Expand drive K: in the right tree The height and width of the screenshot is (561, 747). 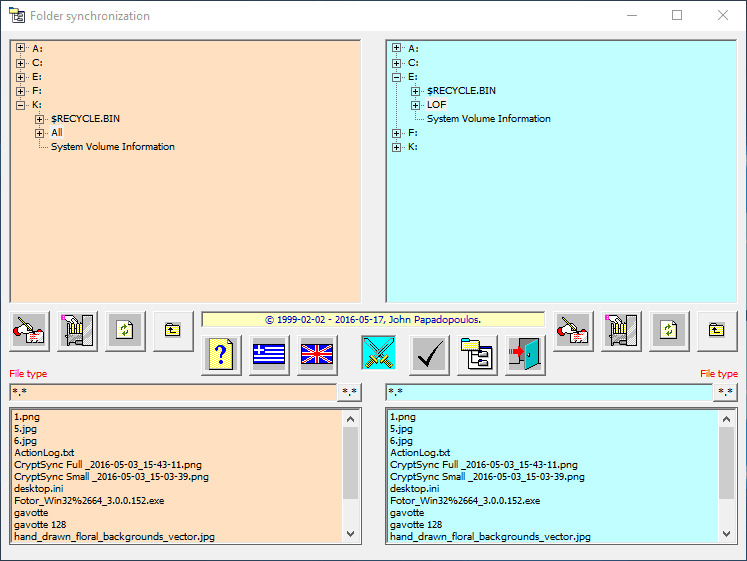(x=396, y=147)
